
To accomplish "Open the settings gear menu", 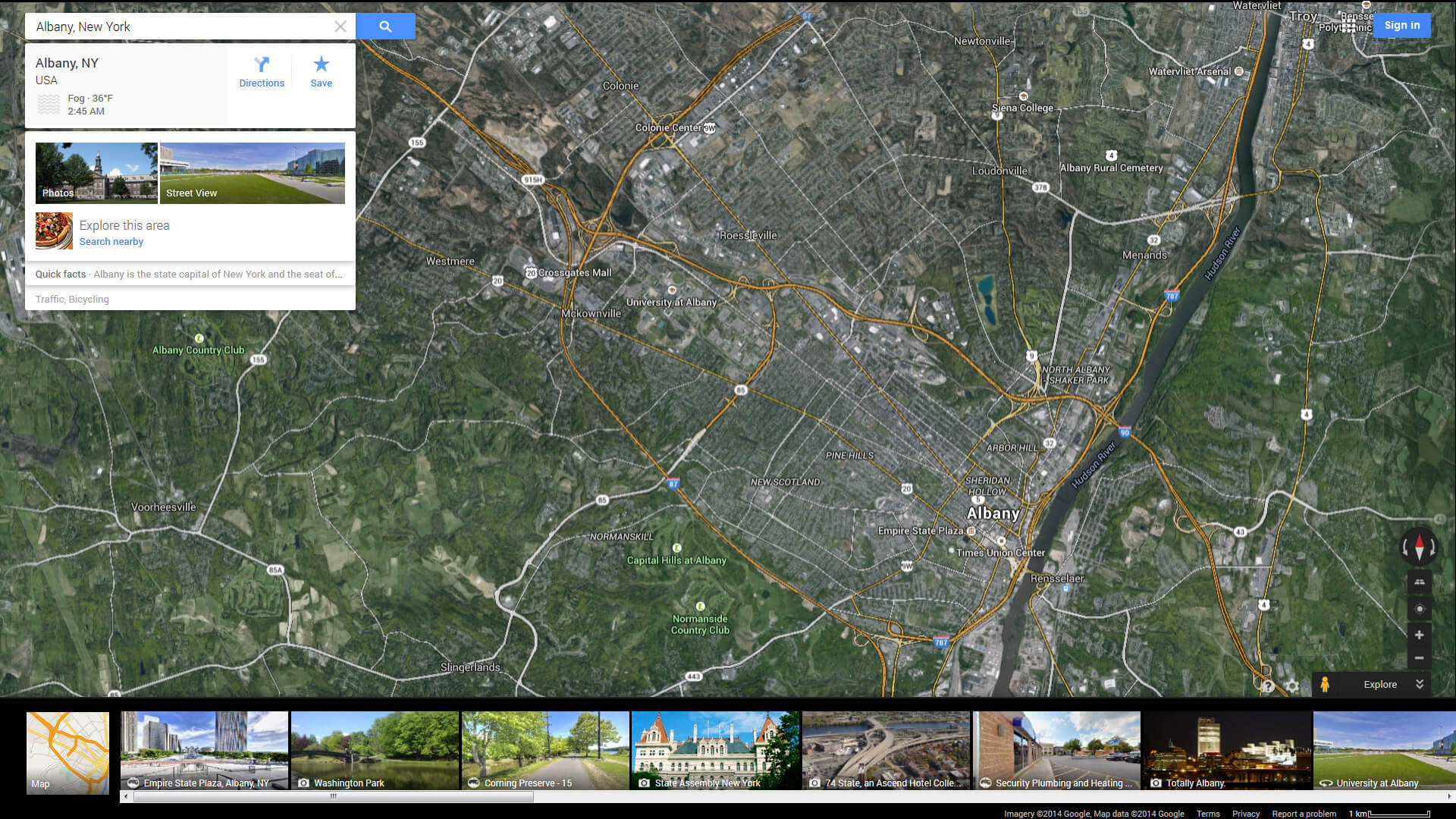I will pos(1292,687).
